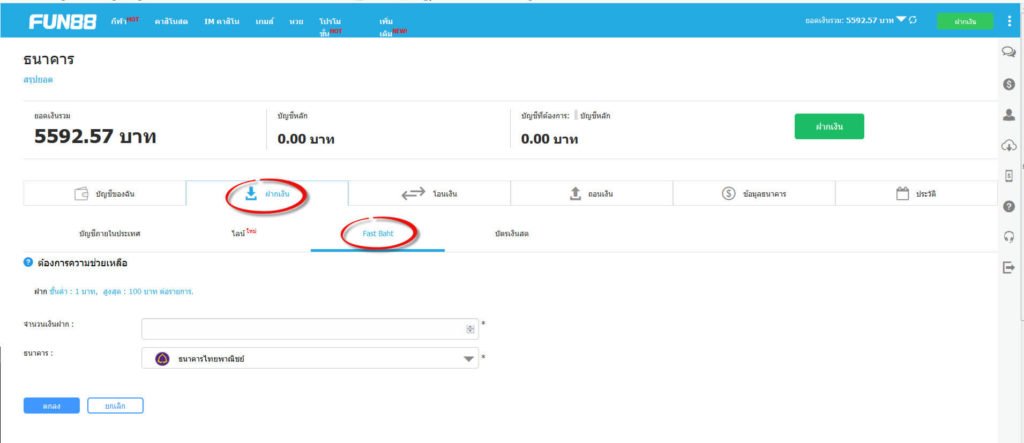Open the help question mark sidebar icon

click(x=1008, y=206)
